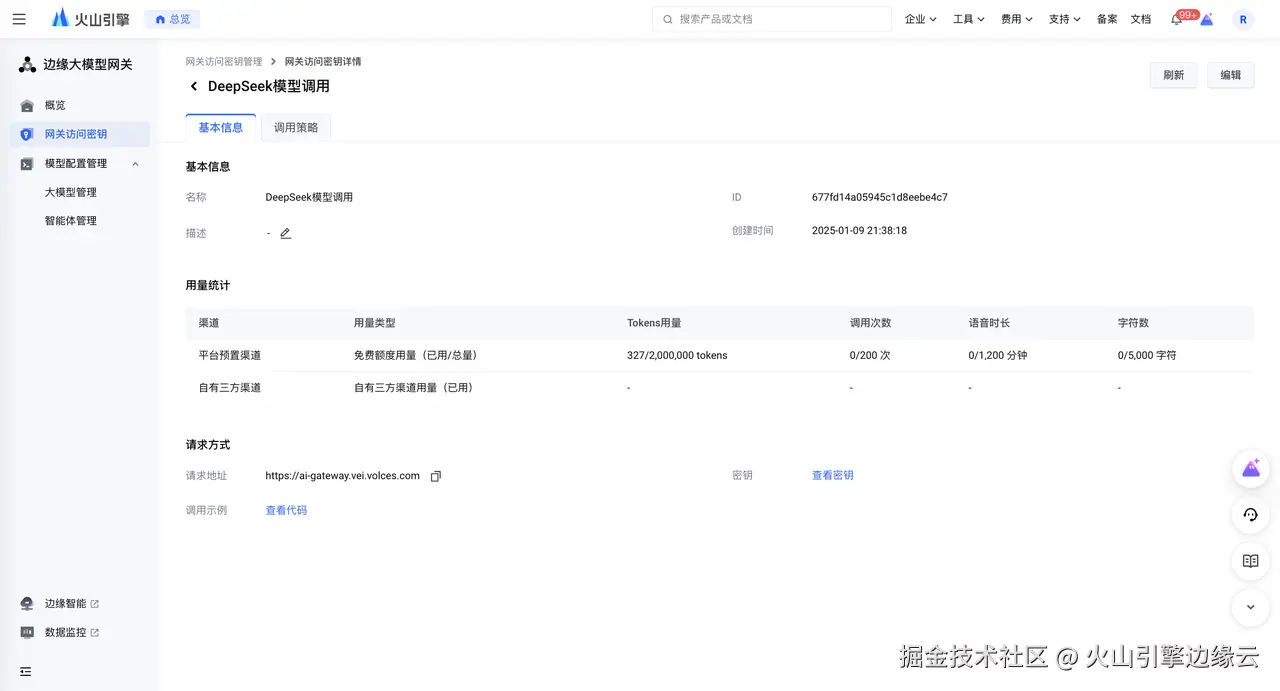
Task: Collapse sidebar using bottom toggle icon
Action: click(x=26, y=671)
